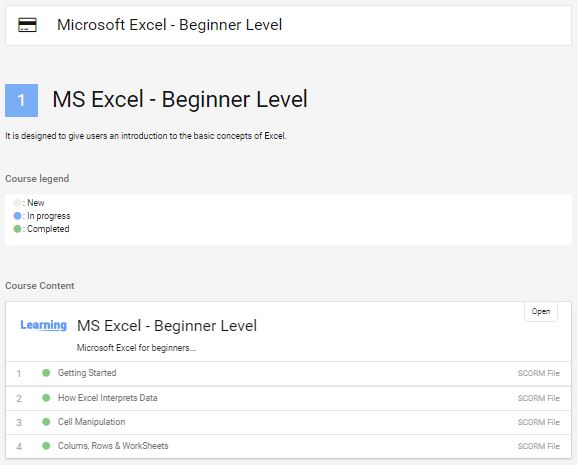The height and width of the screenshot is (465, 578).
Task: Click row number 1 in the lesson list
Action: [x=19, y=374]
